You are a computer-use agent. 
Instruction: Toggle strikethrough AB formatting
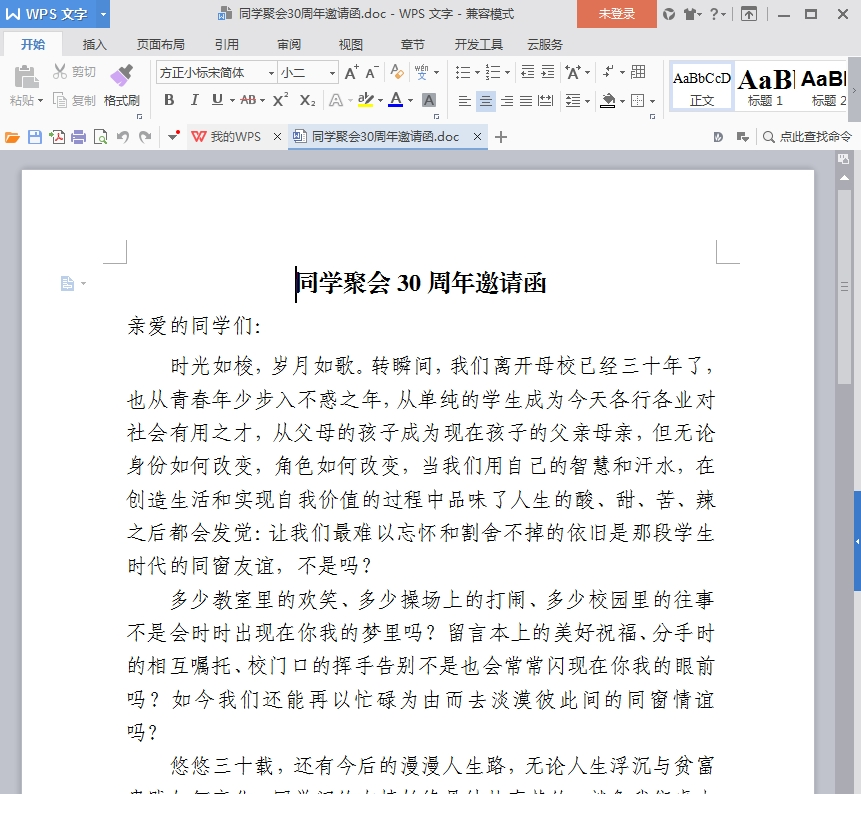248,100
